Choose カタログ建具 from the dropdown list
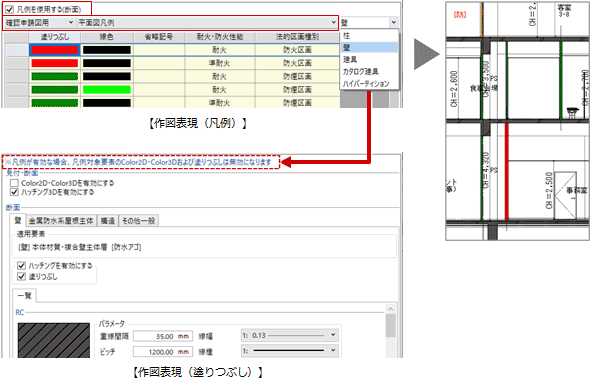This screenshot has width=590, height=387. 369,71
